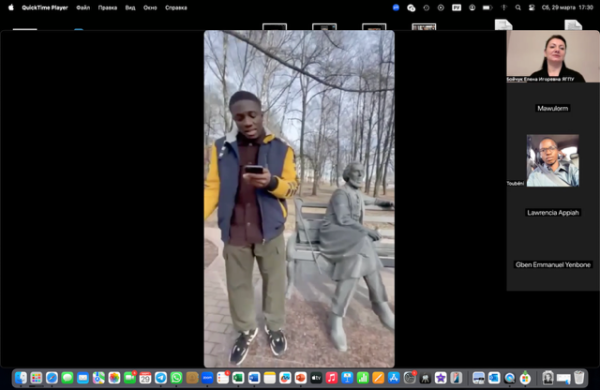Open Keynote app in Dock
The height and width of the screenshot is (390, 600).
pyautogui.click(x=347, y=378)
